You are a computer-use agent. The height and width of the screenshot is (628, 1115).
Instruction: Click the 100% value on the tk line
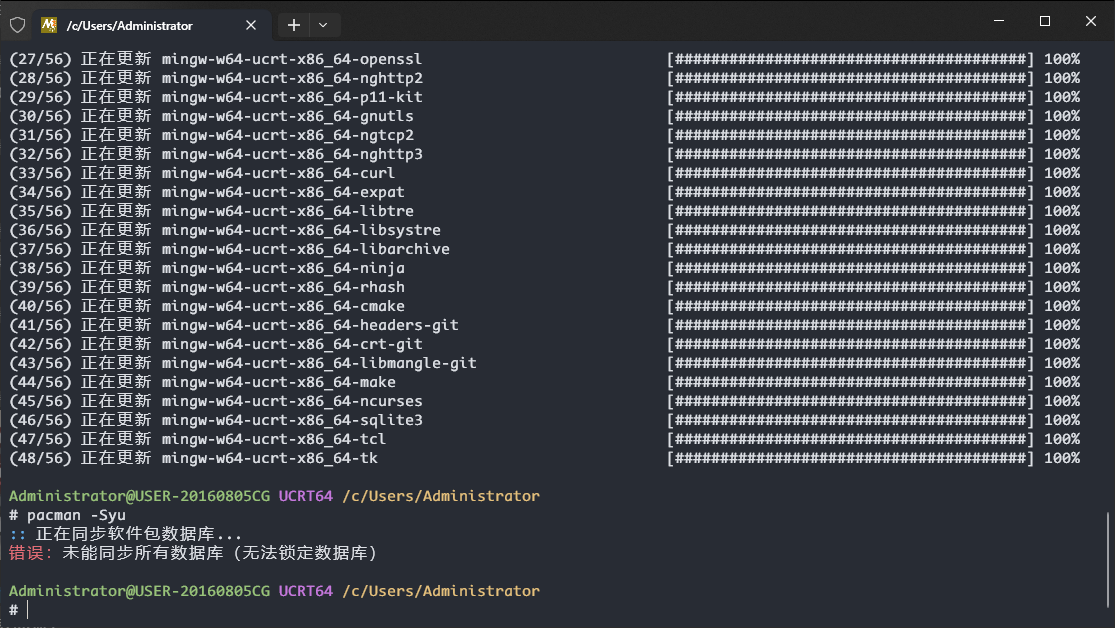click(x=1061, y=458)
